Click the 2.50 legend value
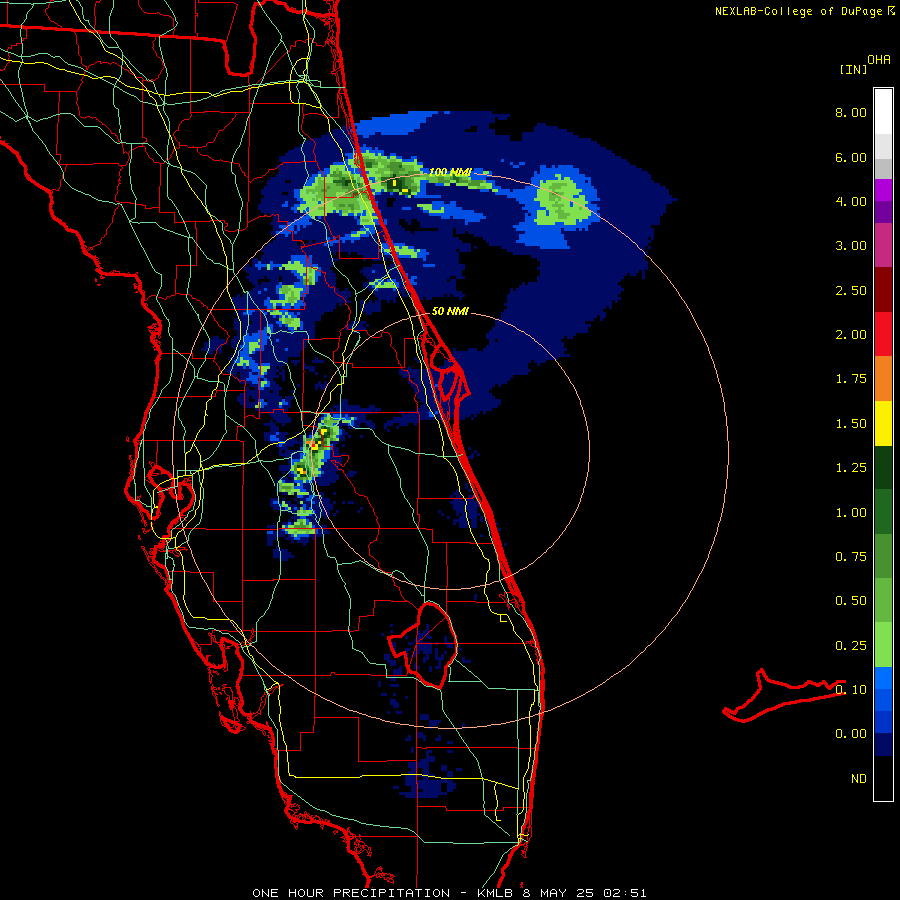 click(851, 290)
